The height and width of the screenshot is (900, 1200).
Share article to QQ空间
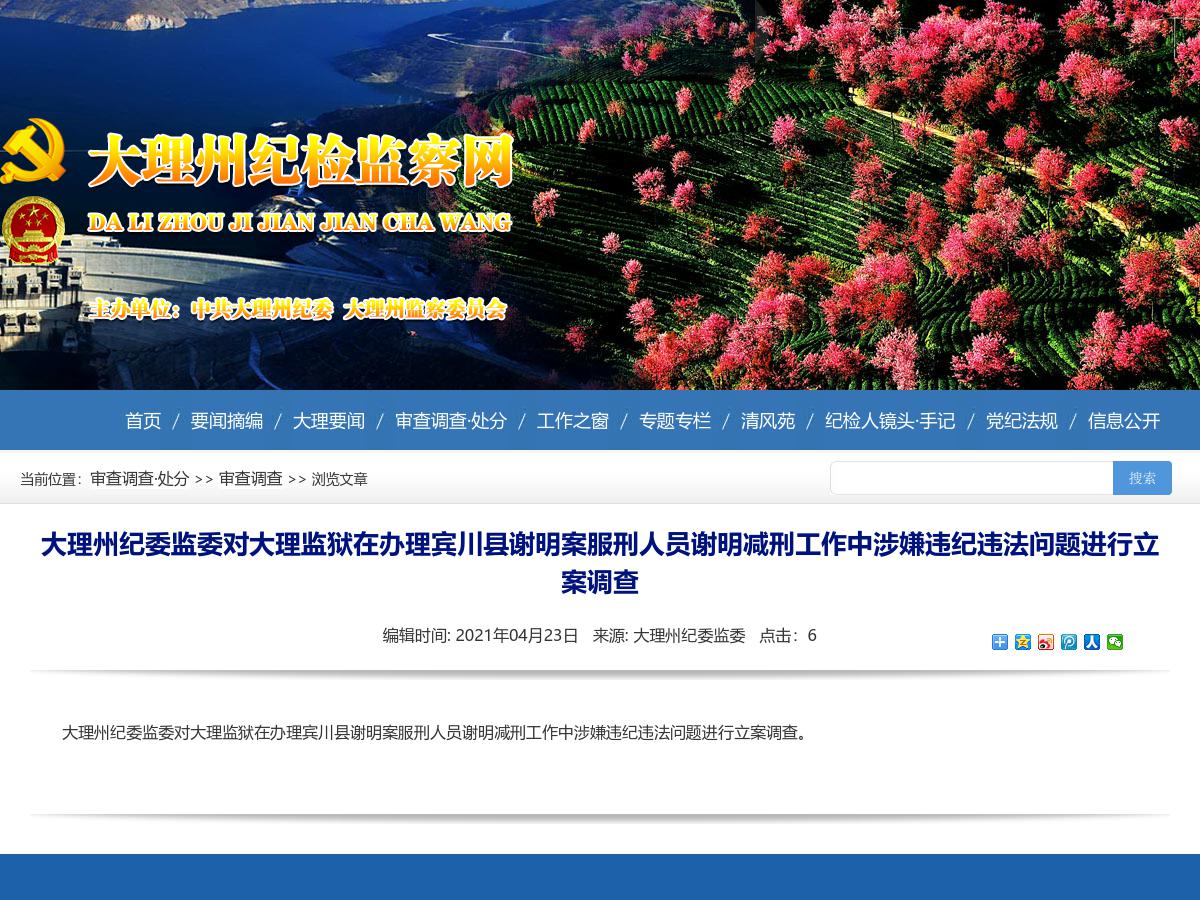(x=1022, y=643)
